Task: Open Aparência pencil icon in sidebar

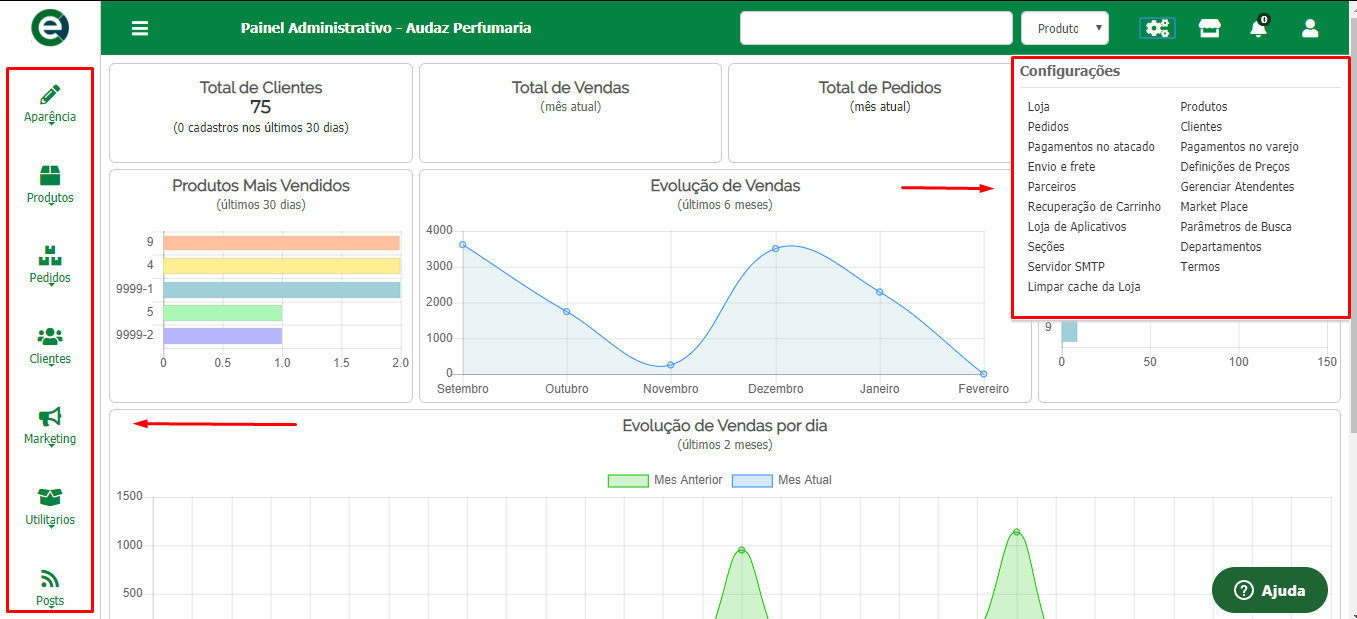Action: [50, 95]
